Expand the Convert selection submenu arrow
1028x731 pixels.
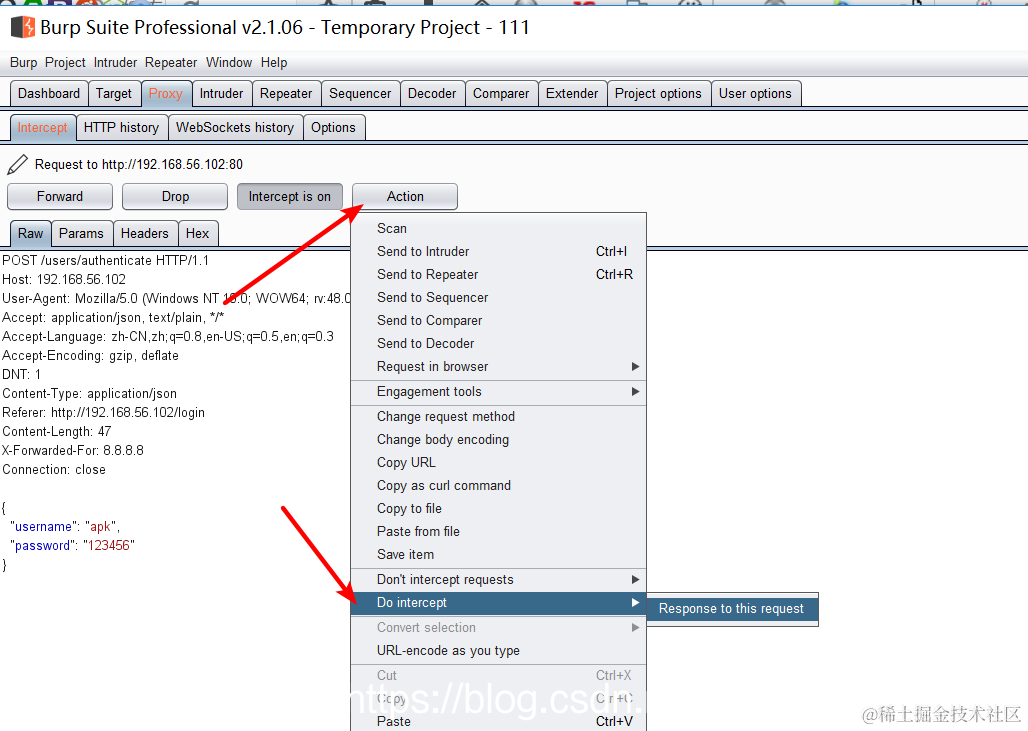[635, 627]
